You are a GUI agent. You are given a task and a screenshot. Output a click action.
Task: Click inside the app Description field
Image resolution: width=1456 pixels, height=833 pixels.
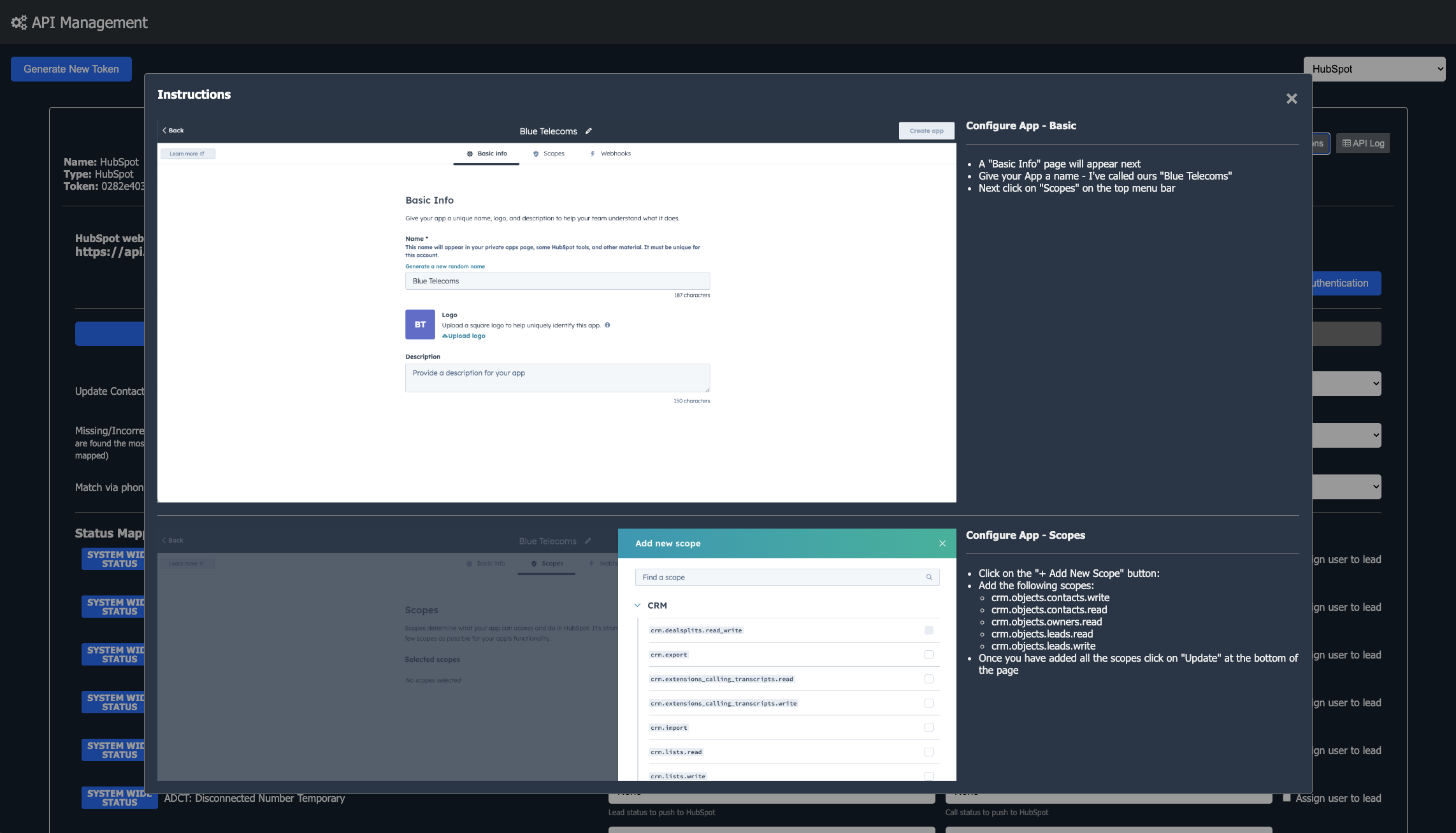557,378
